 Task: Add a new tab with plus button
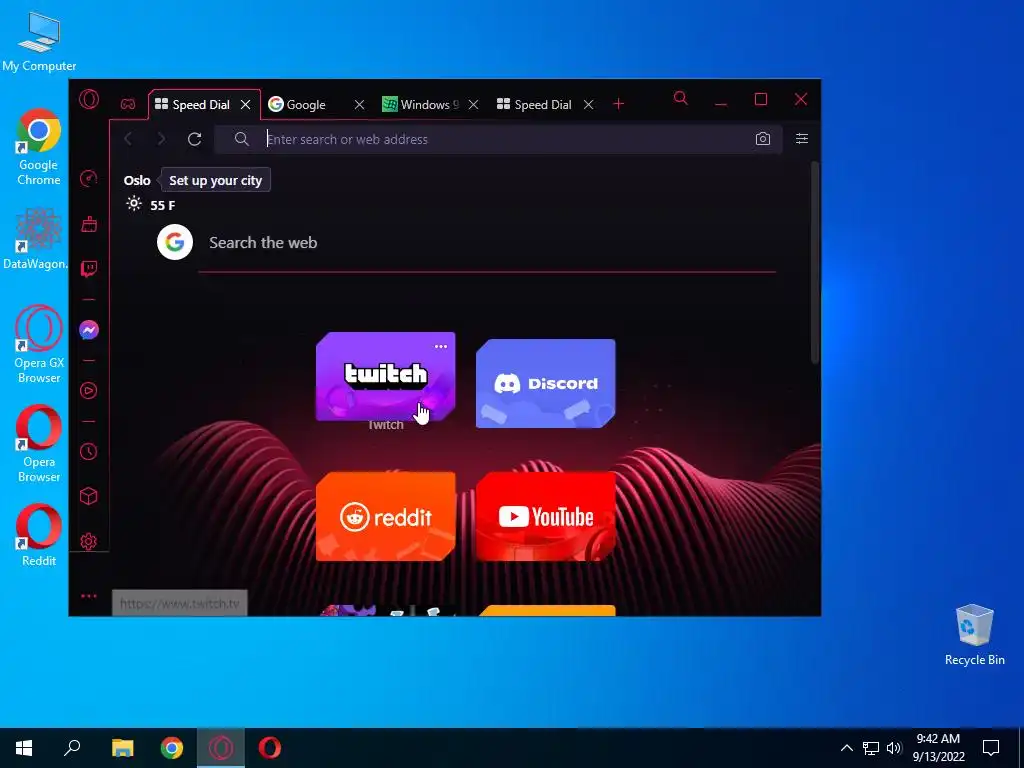[618, 104]
